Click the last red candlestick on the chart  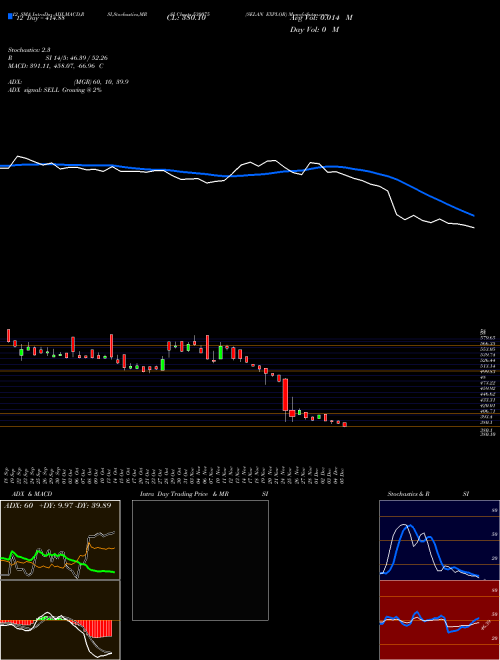click(345, 425)
